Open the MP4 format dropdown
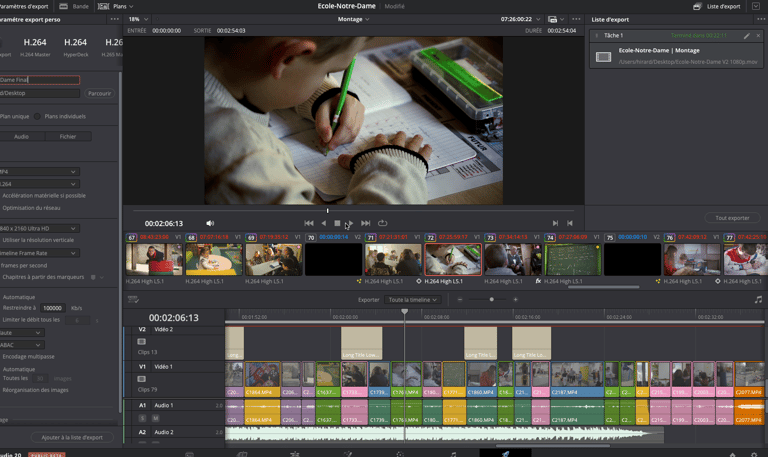768x457 pixels. tap(39, 171)
